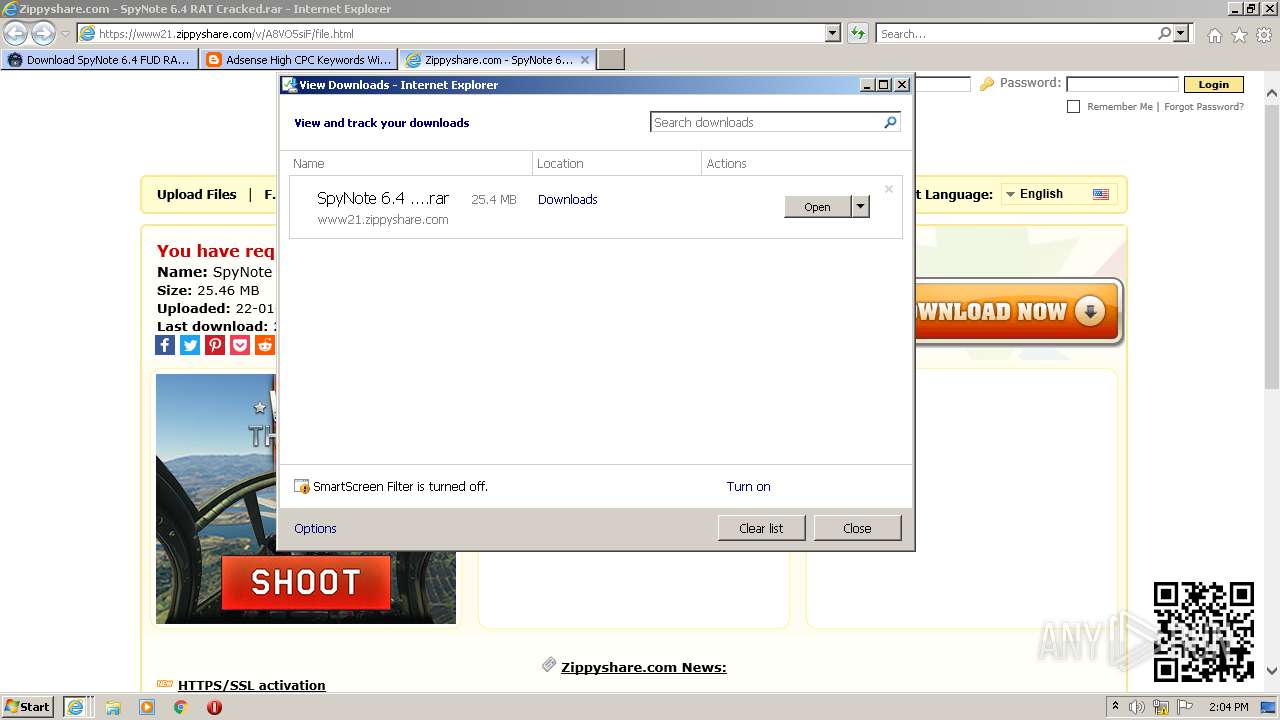1280x720 pixels.
Task: Click the magnifier in Search downloads box
Action: click(890, 122)
